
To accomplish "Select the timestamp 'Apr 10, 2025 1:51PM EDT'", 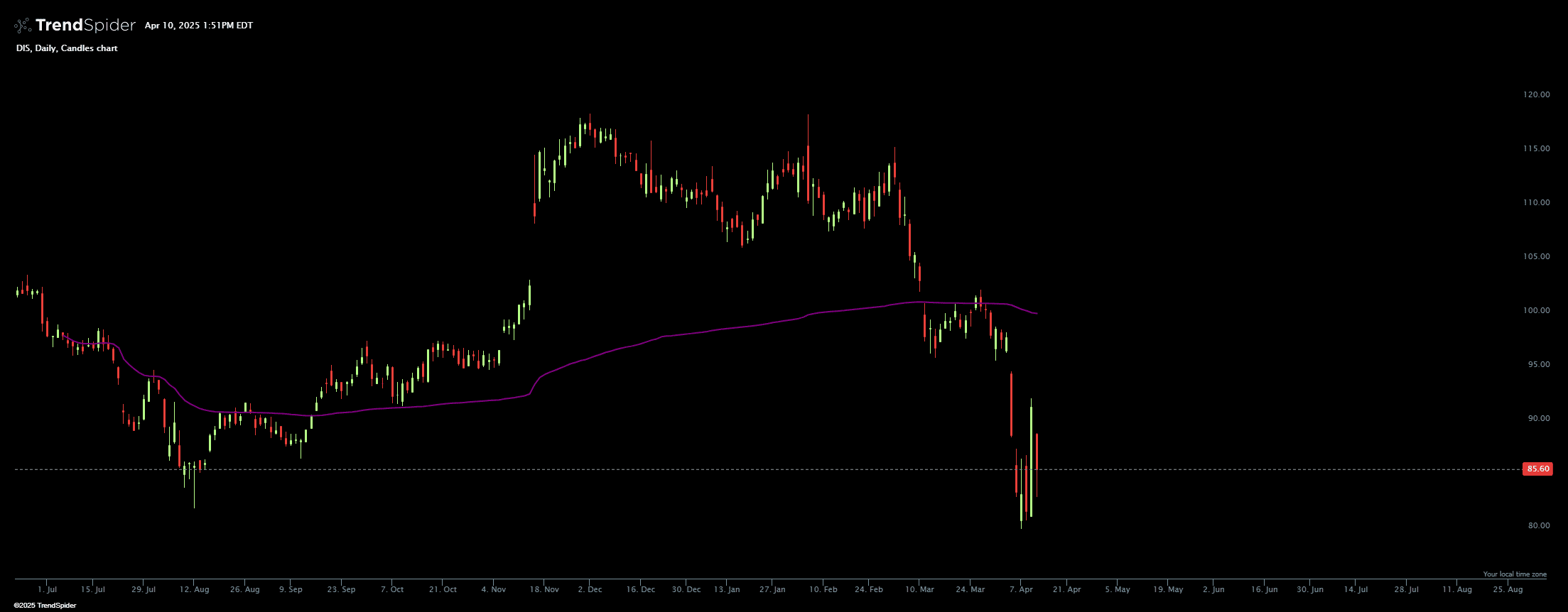I will point(199,26).
